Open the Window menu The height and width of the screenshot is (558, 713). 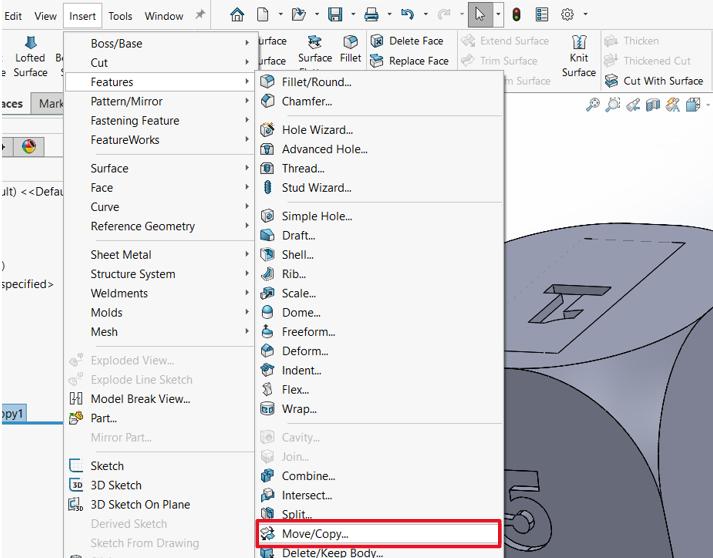tap(164, 16)
